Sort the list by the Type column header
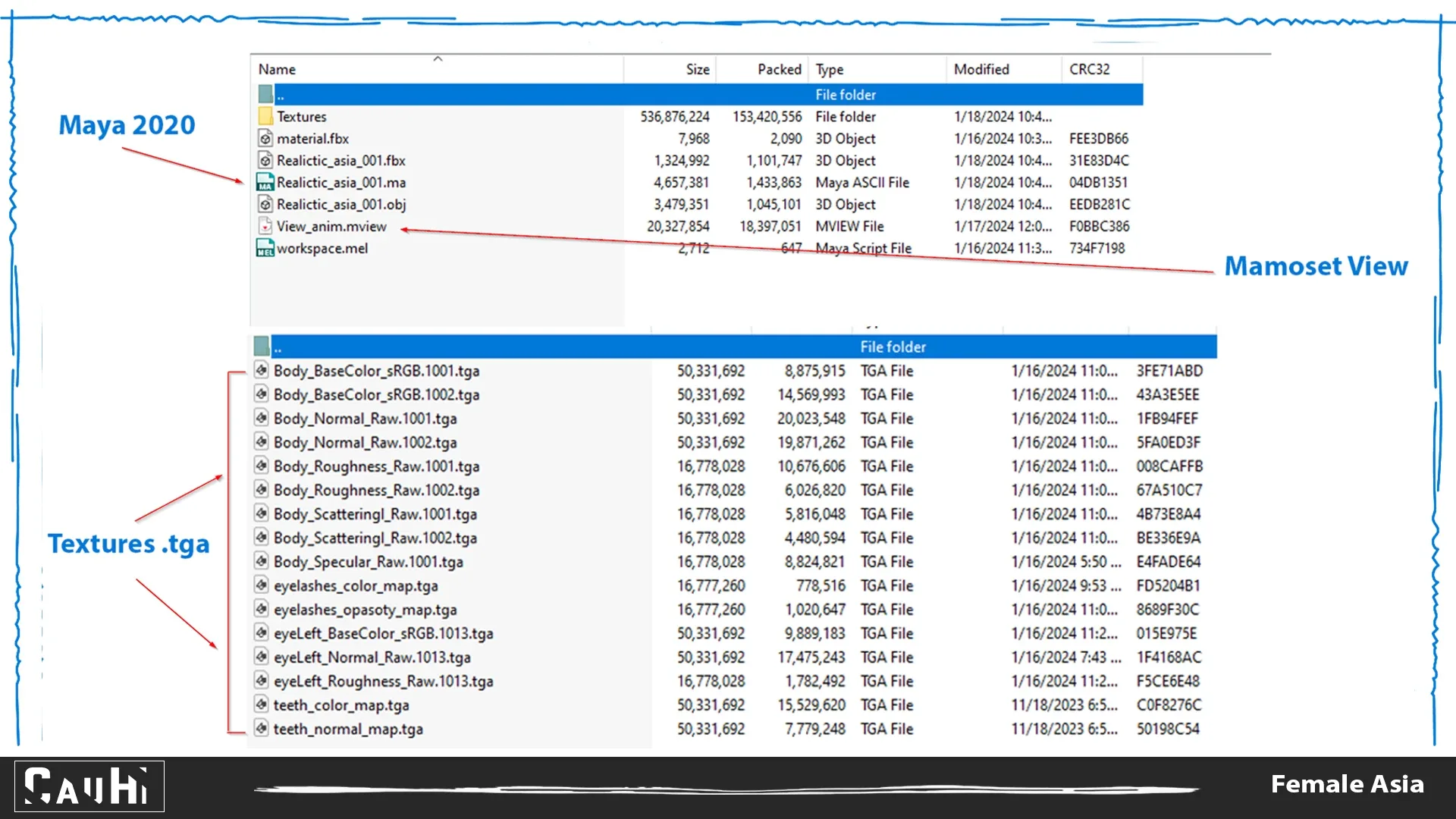 pyautogui.click(x=830, y=70)
